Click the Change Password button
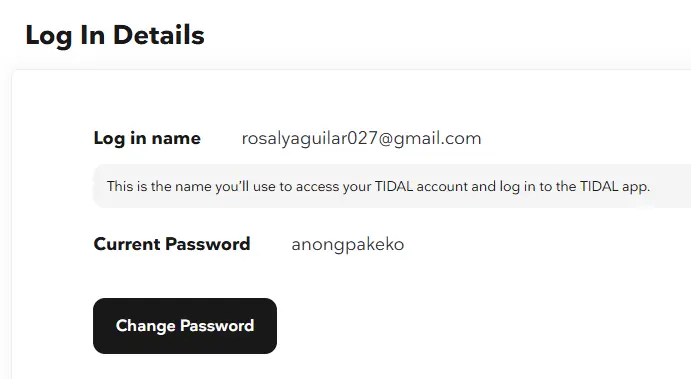 tap(185, 326)
